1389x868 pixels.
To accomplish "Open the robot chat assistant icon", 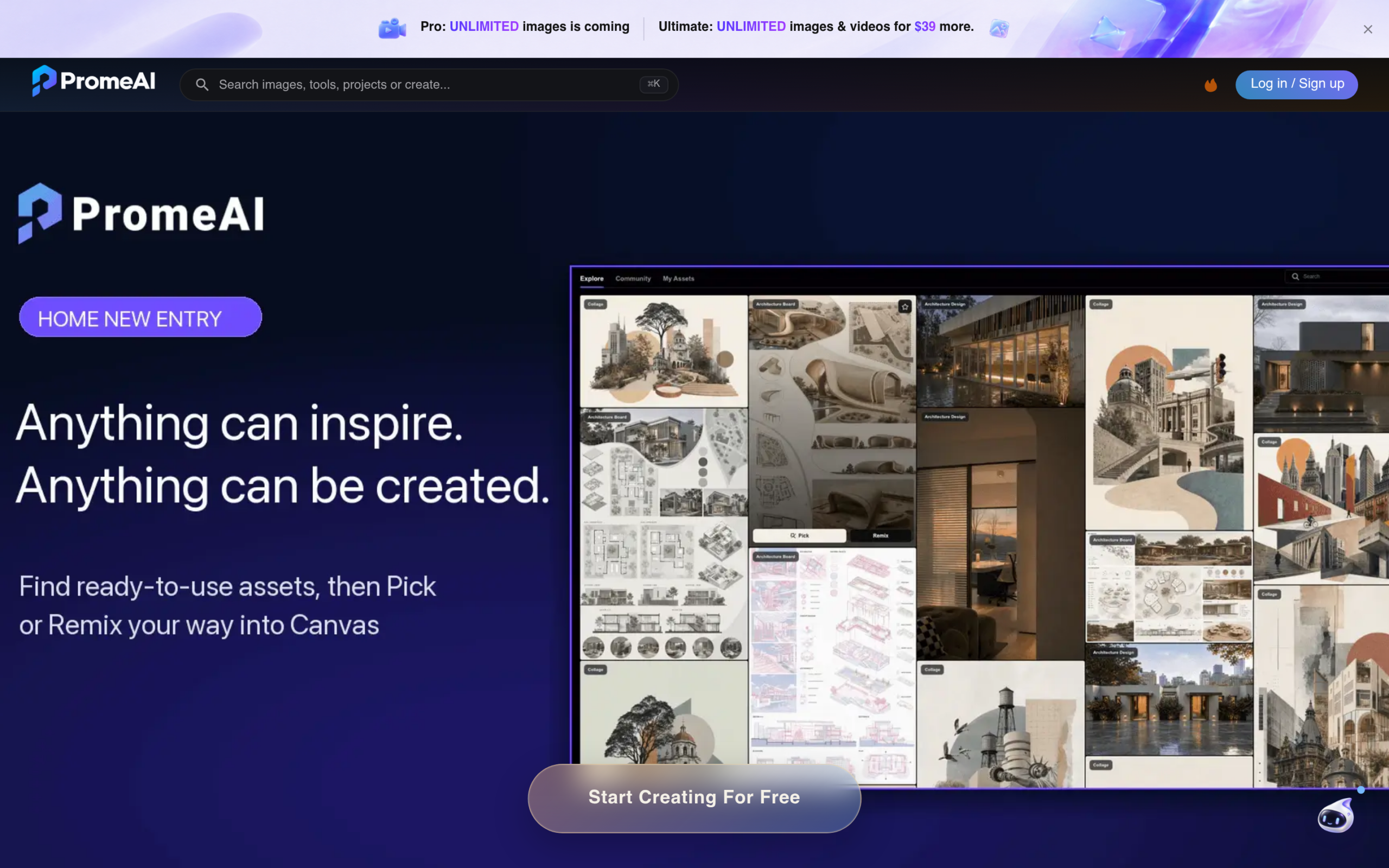I will [x=1336, y=814].
